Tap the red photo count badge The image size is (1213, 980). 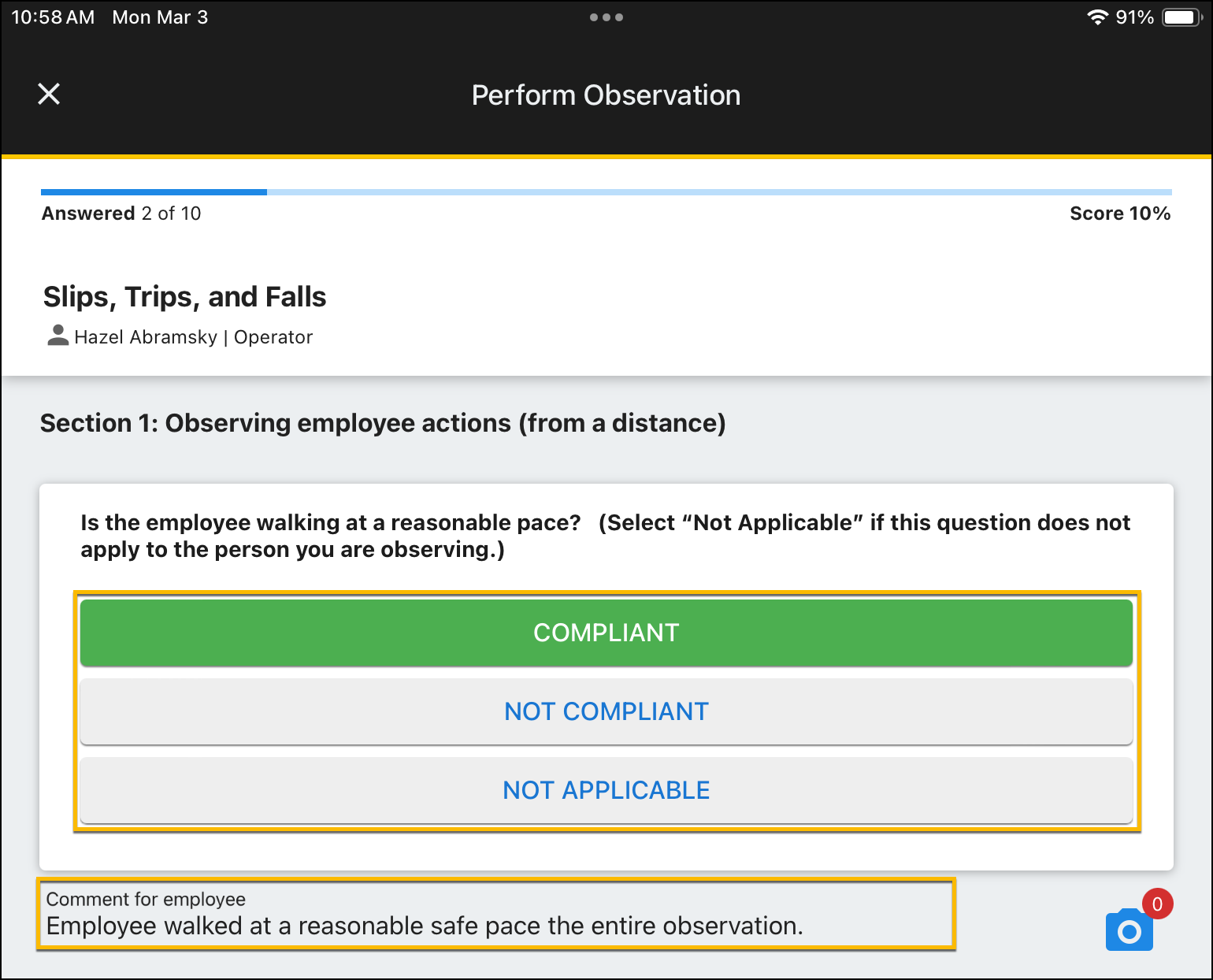pos(1157,904)
